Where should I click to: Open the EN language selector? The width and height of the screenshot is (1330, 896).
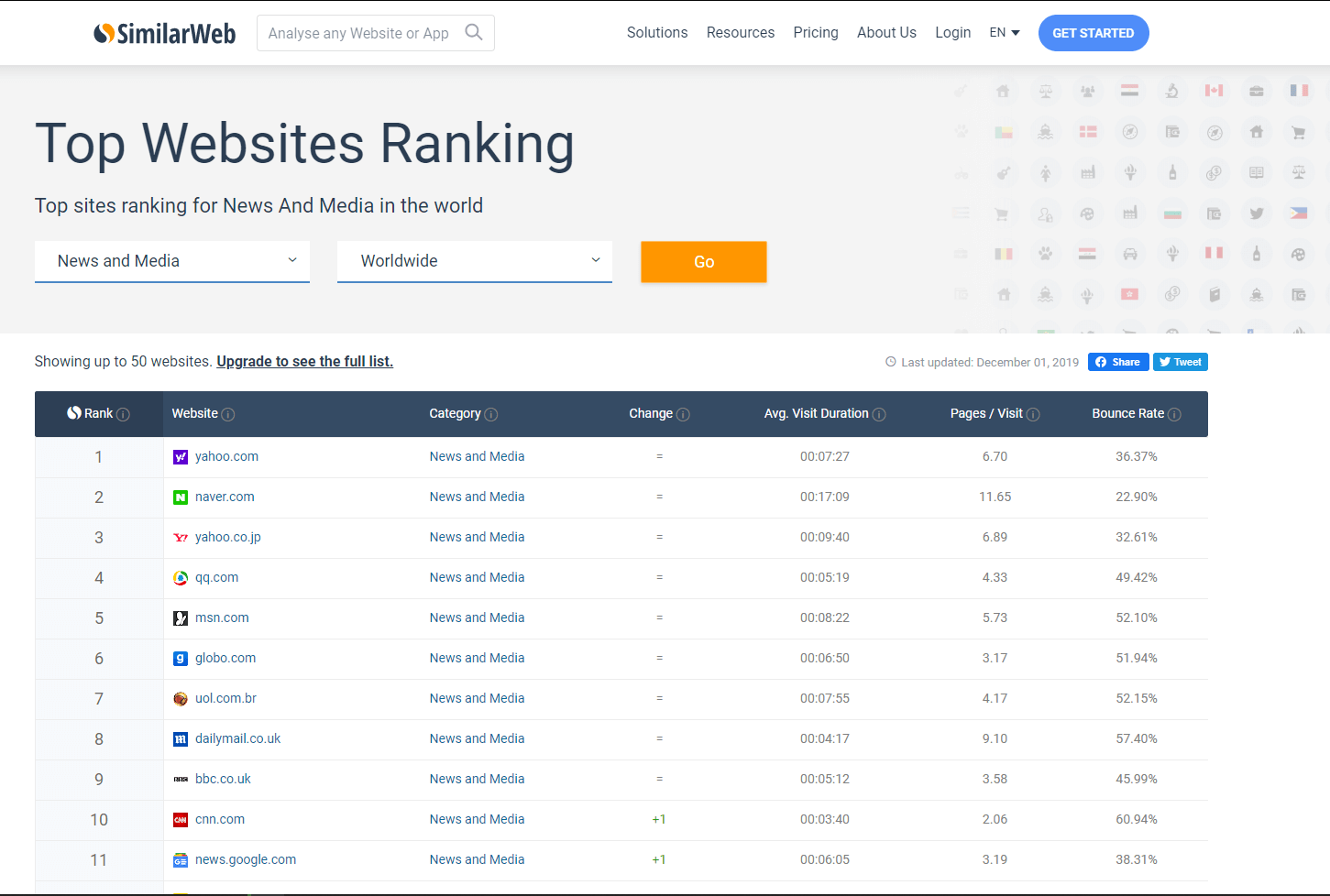(x=1005, y=32)
